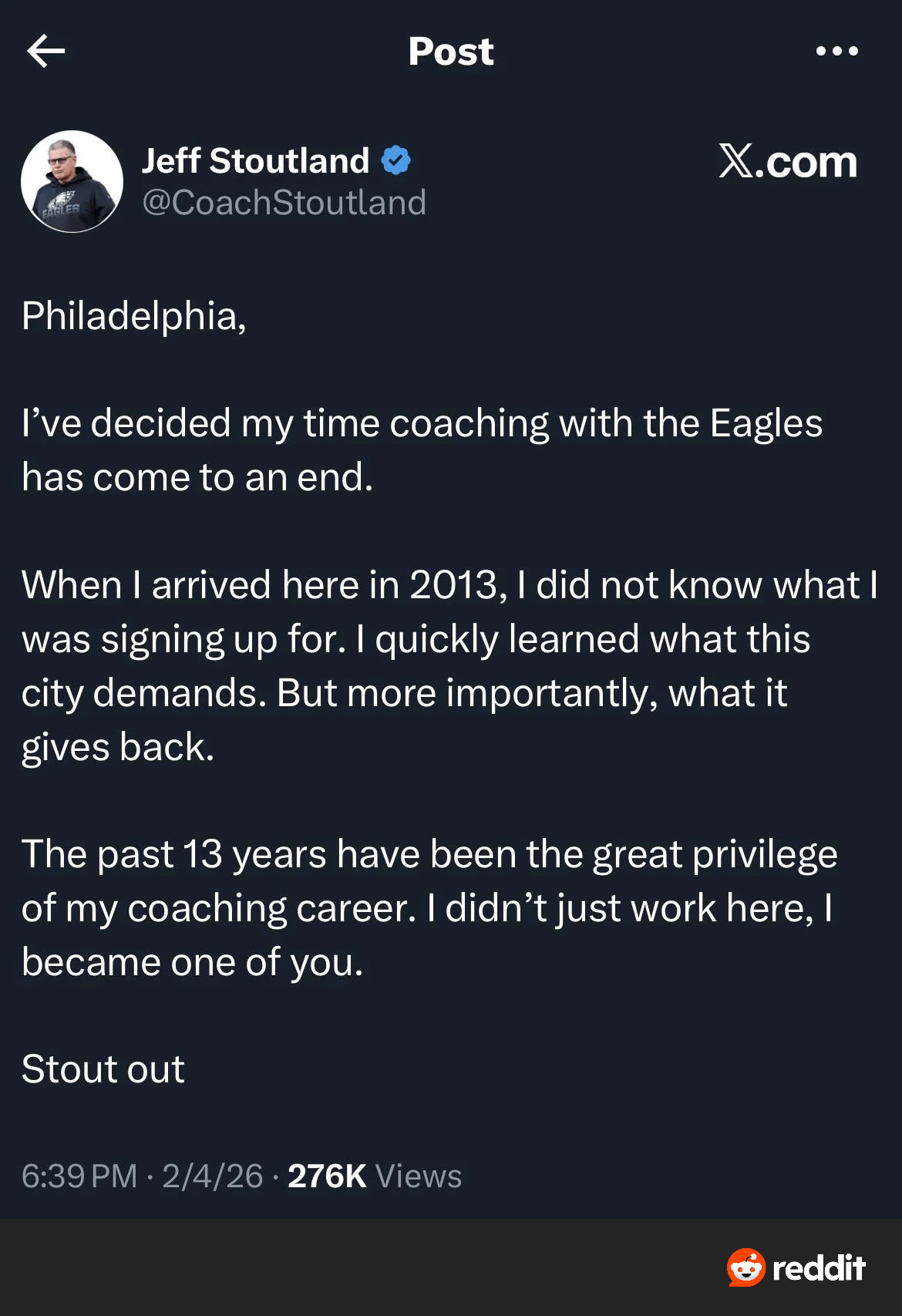Select the word "Eagles" in the post

click(766, 423)
